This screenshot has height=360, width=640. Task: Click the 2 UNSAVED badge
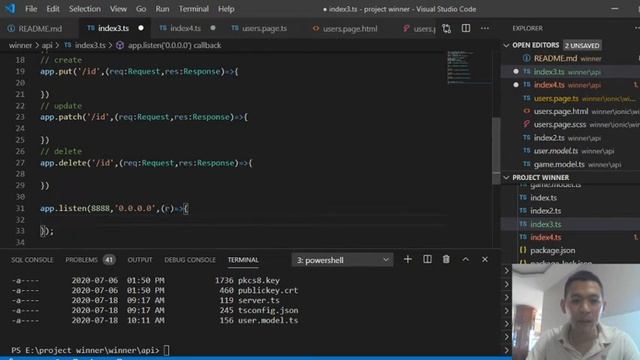[x=582, y=45]
